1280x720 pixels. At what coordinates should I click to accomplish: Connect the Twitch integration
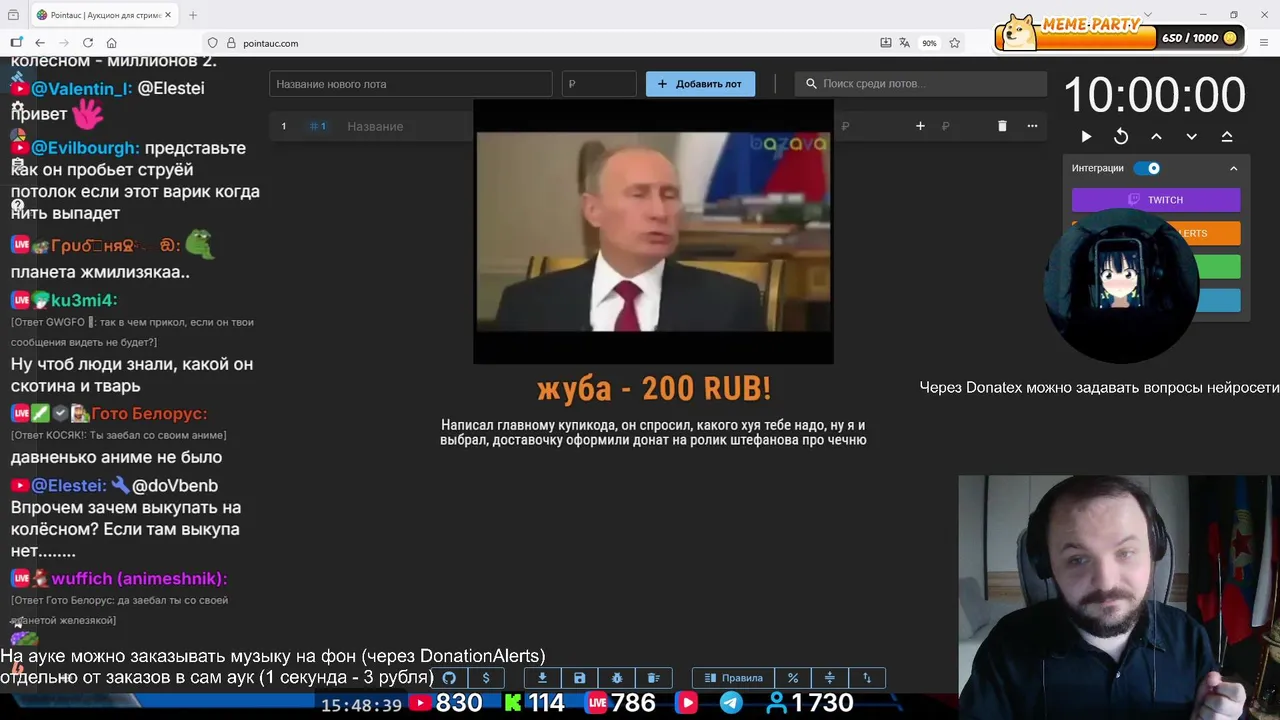point(1156,200)
